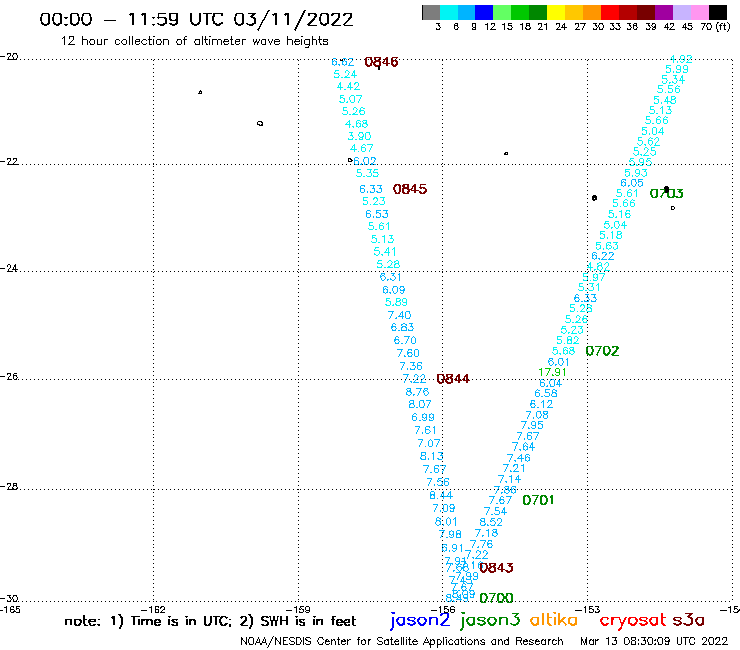Screen dimensions: 740x650
Task: Click the s3a satellite label
Action: click(x=688, y=620)
